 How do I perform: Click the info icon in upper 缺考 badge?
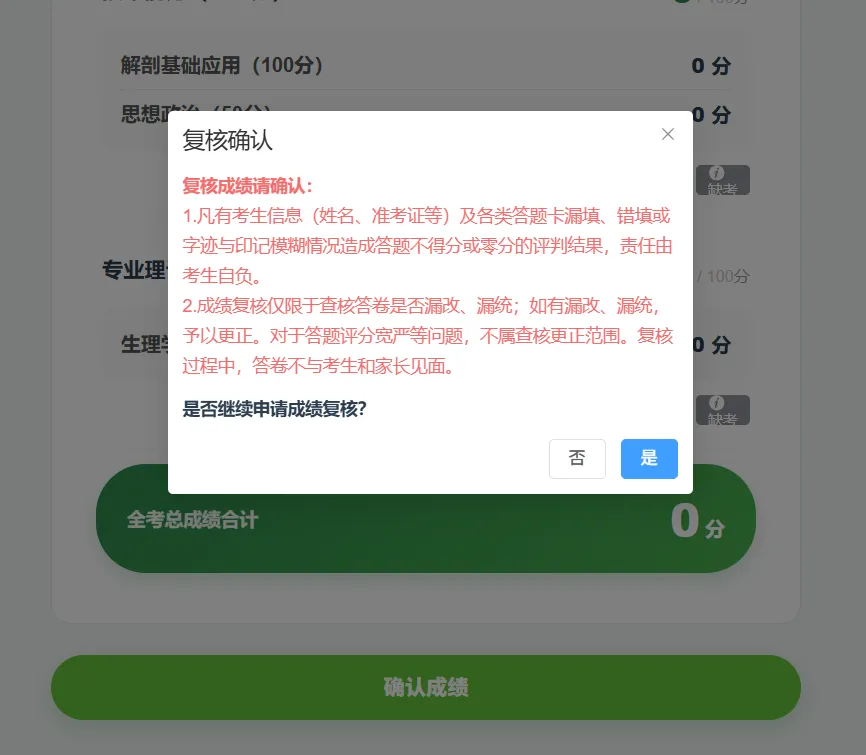point(716,173)
